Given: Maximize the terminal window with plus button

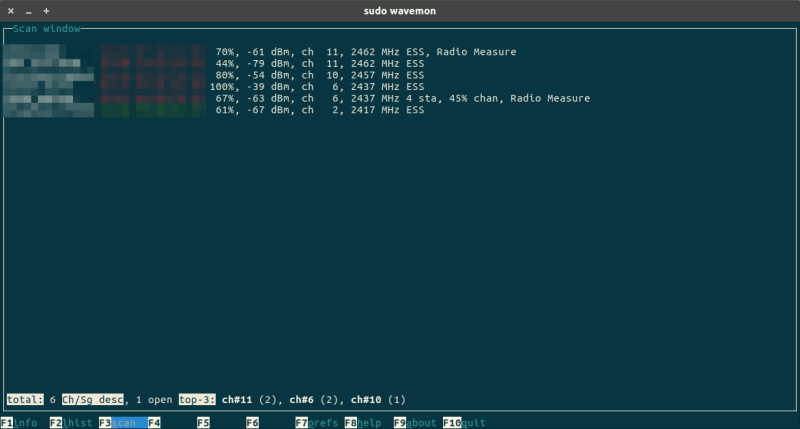Looking at the screenshot, I should (x=46, y=10).
